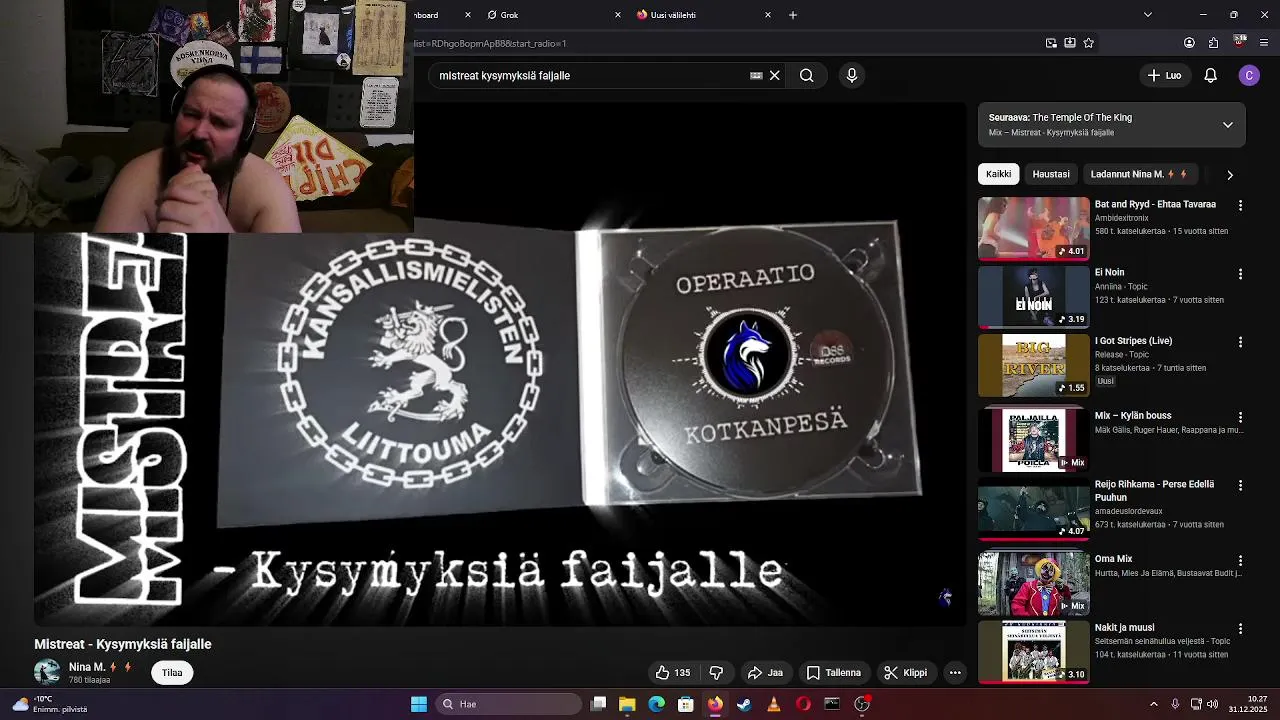Open options menu for Ei Noin video

point(1240,273)
